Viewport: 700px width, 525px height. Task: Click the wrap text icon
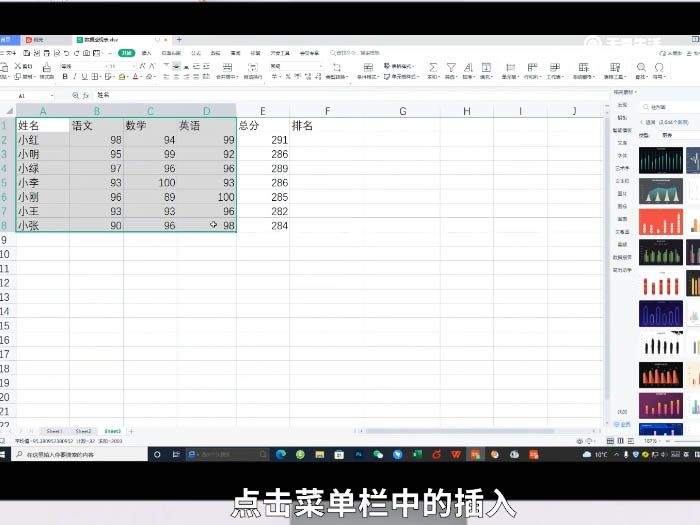pyautogui.click(x=253, y=67)
